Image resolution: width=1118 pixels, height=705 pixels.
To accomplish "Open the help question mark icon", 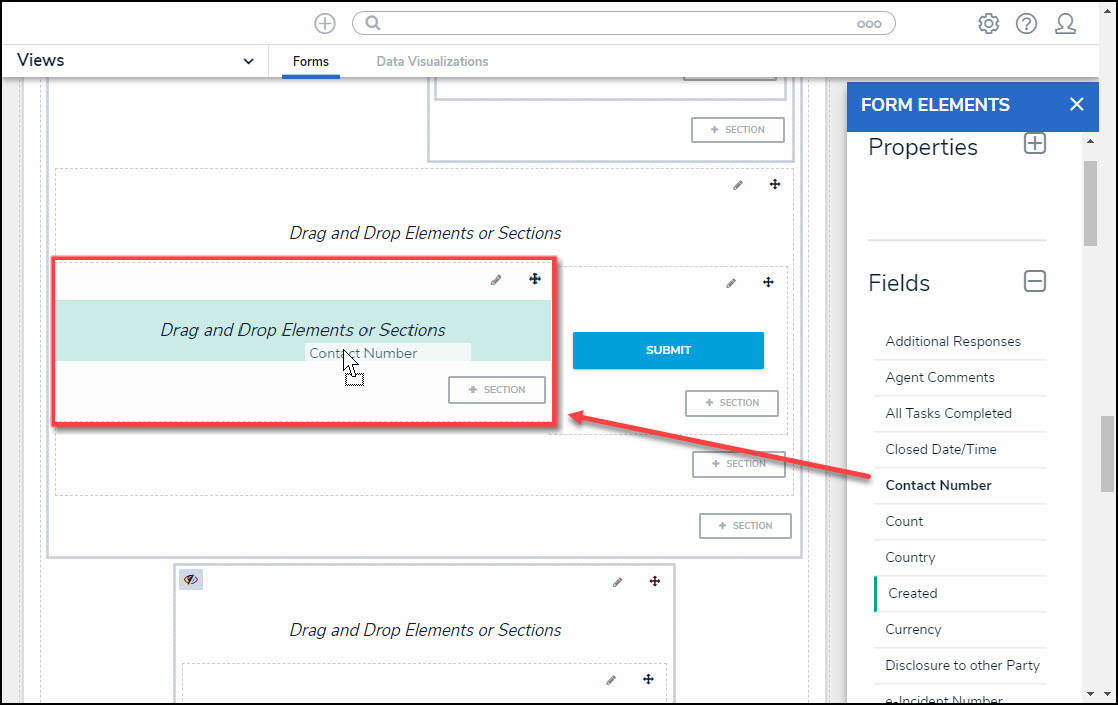I will tap(1026, 24).
